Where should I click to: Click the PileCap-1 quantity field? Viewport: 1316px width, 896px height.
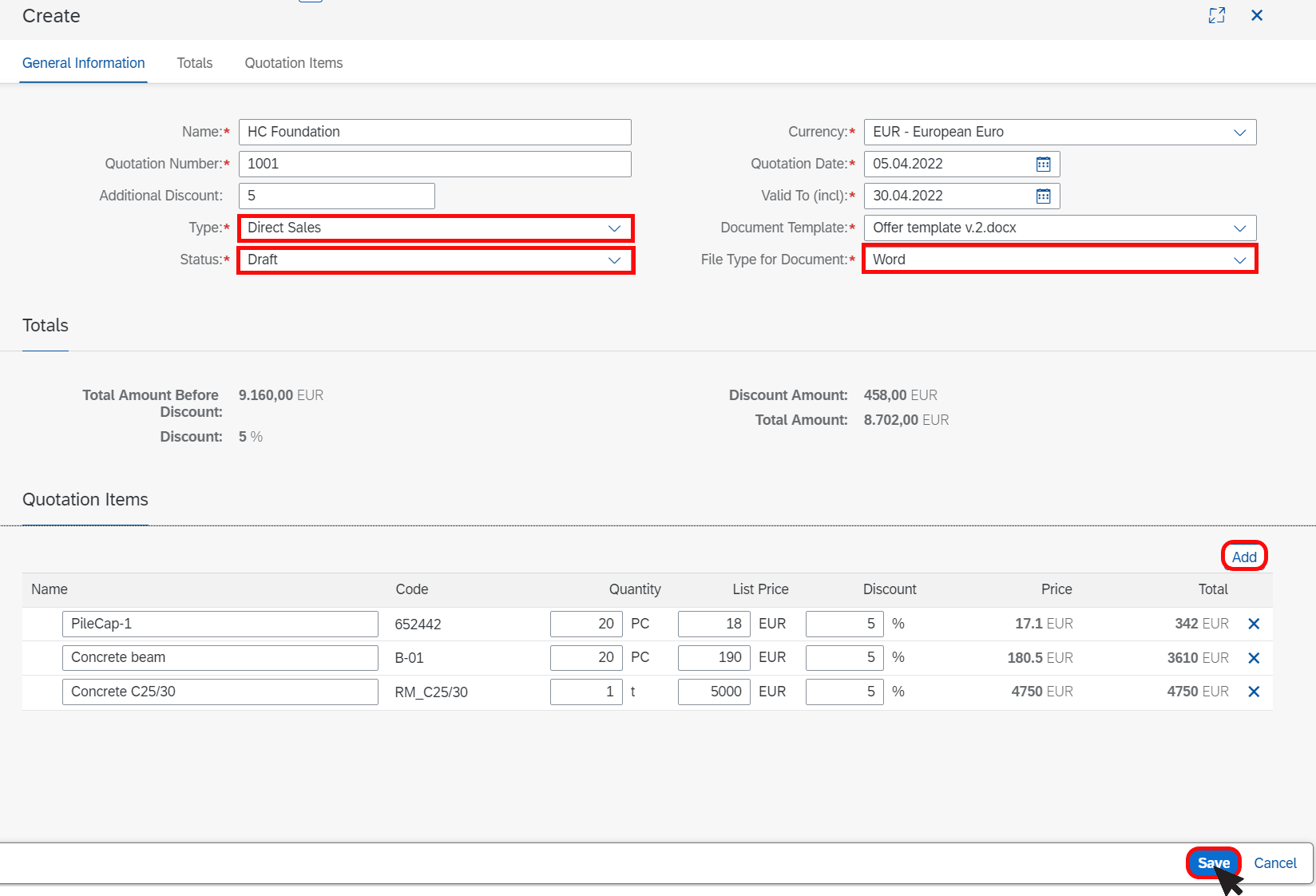pyautogui.click(x=586, y=624)
